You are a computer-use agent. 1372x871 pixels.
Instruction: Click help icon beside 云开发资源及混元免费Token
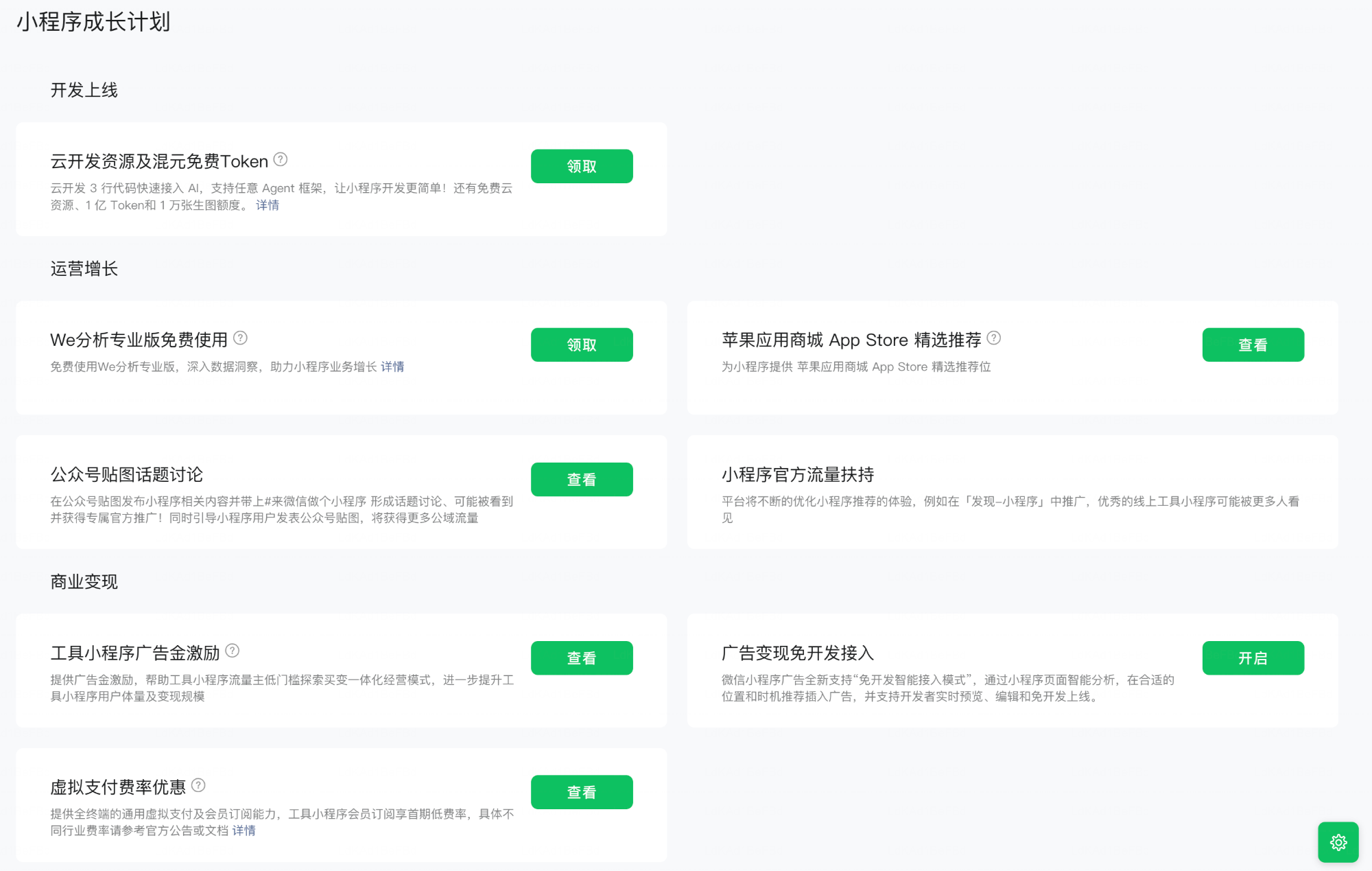click(x=280, y=160)
